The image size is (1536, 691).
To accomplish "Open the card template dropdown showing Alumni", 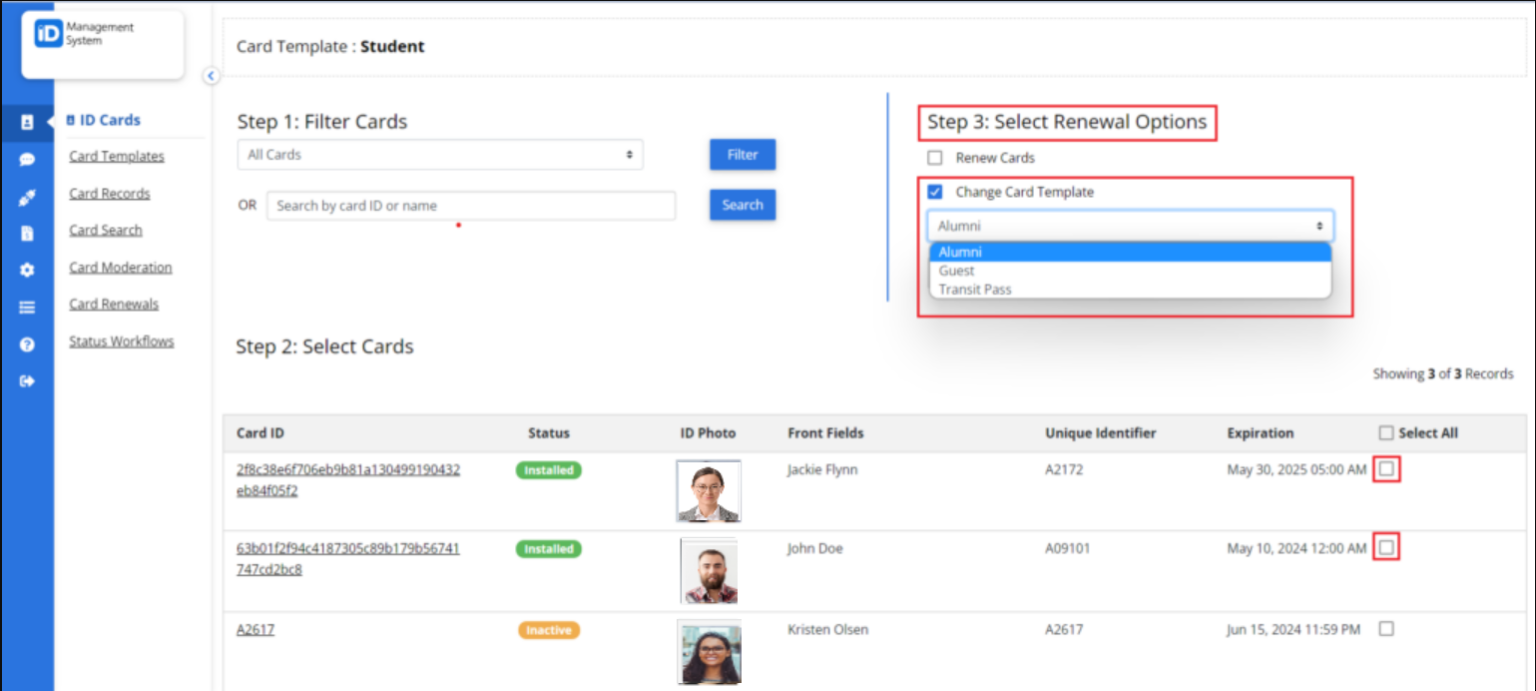I will [x=1129, y=225].
